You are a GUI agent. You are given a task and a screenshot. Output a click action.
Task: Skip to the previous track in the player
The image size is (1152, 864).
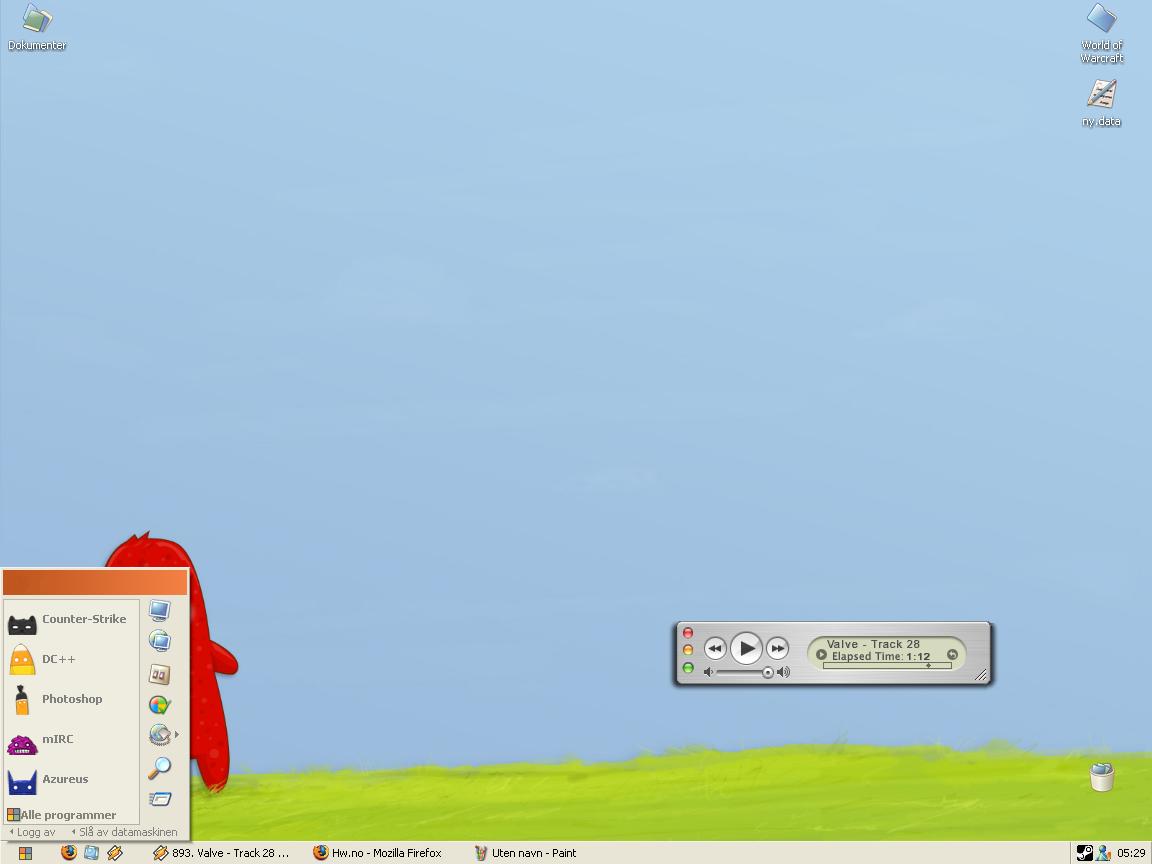click(x=715, y=648)
